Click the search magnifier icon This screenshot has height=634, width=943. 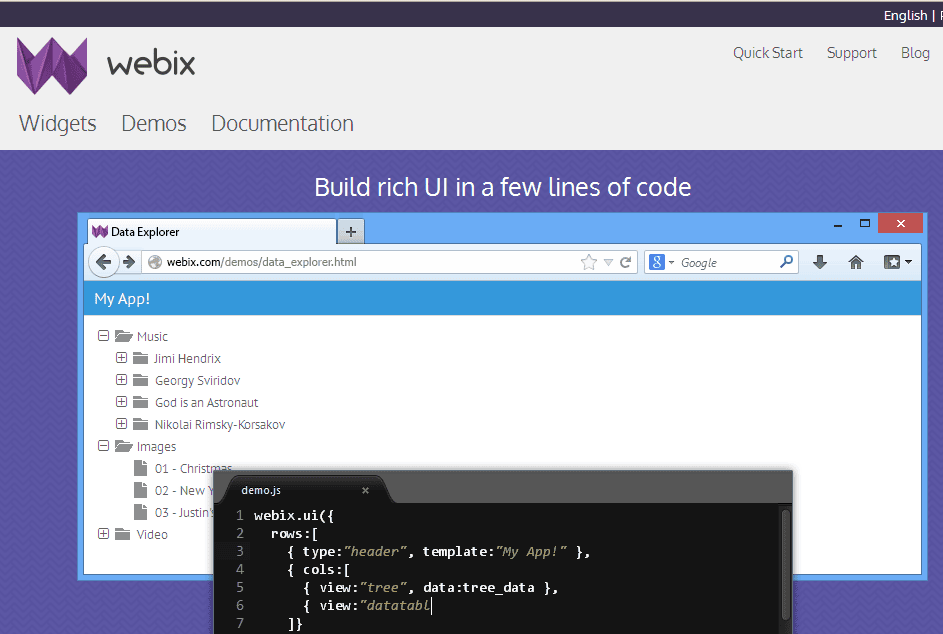pos(786,262)
